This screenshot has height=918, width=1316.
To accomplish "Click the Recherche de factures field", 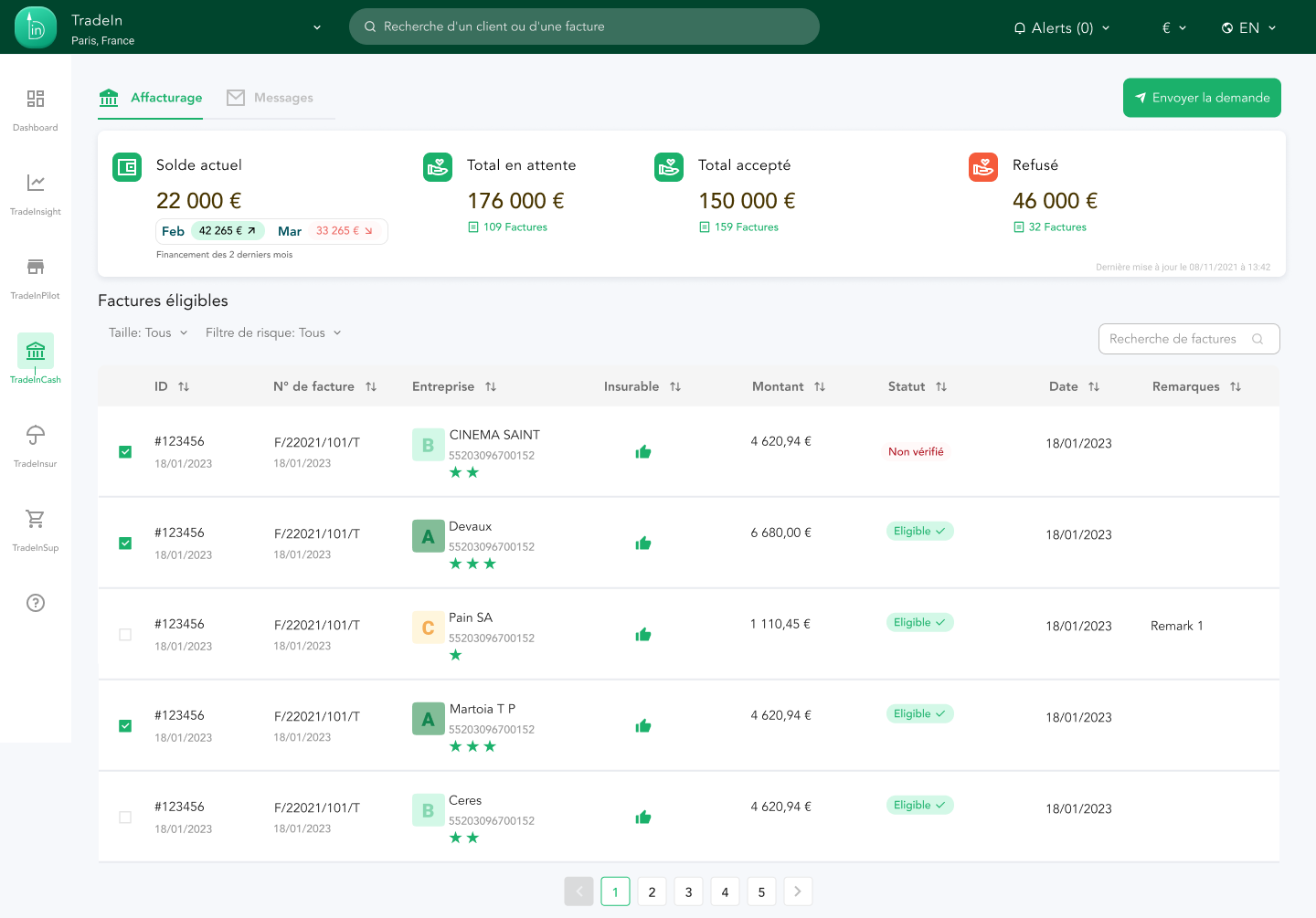I will coord(1174,339).
